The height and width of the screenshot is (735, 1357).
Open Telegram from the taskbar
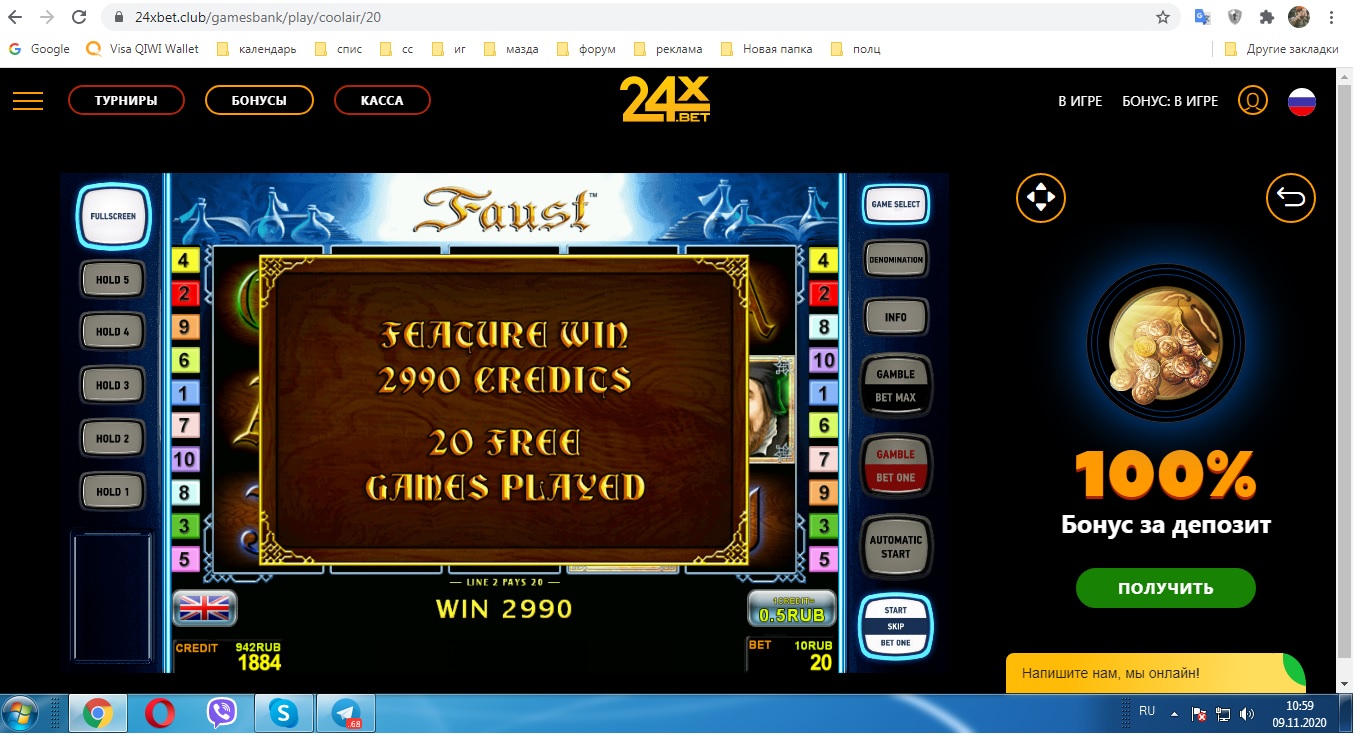(347, 713)
